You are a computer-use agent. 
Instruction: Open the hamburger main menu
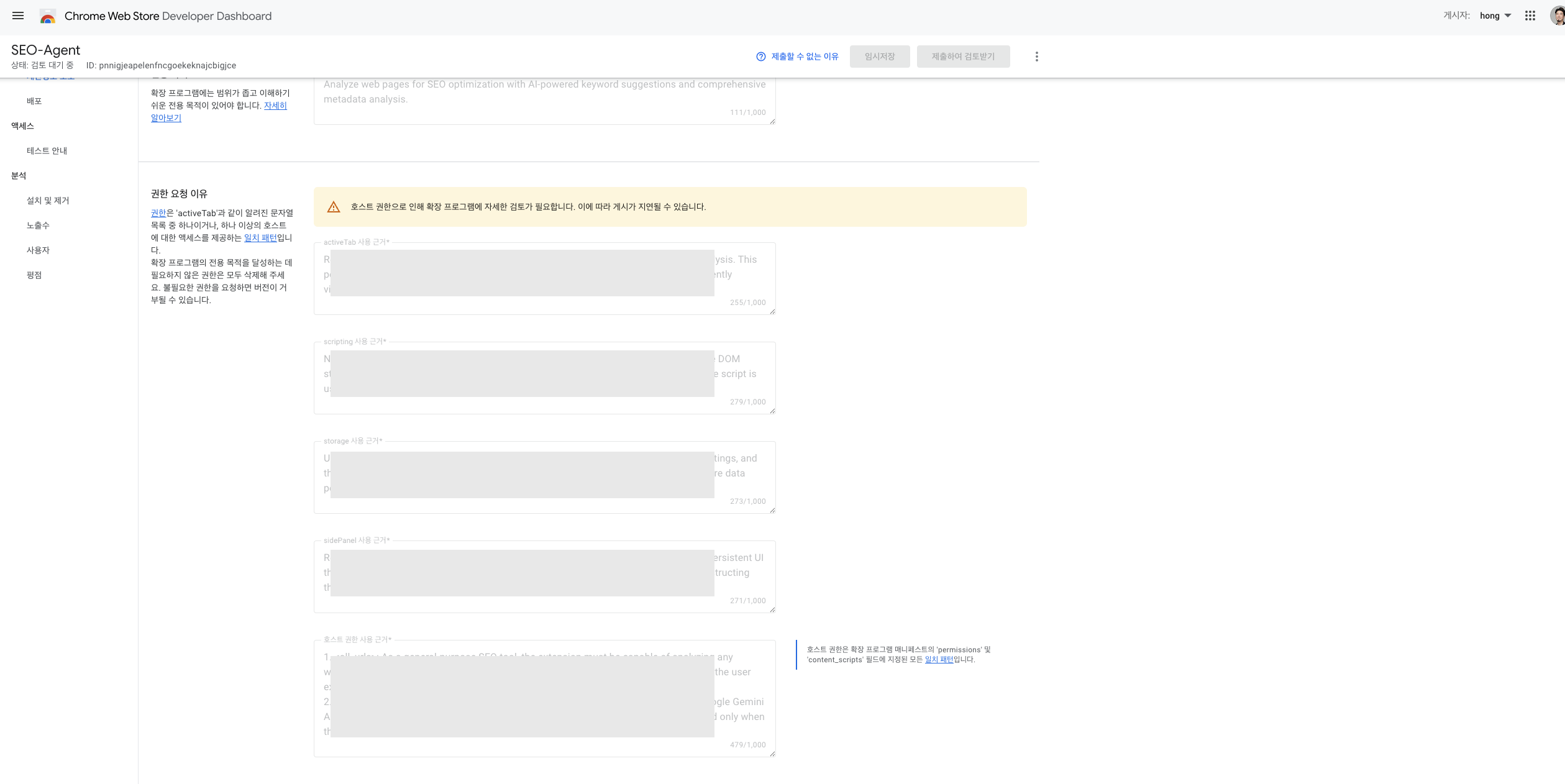tap(18, 16)
